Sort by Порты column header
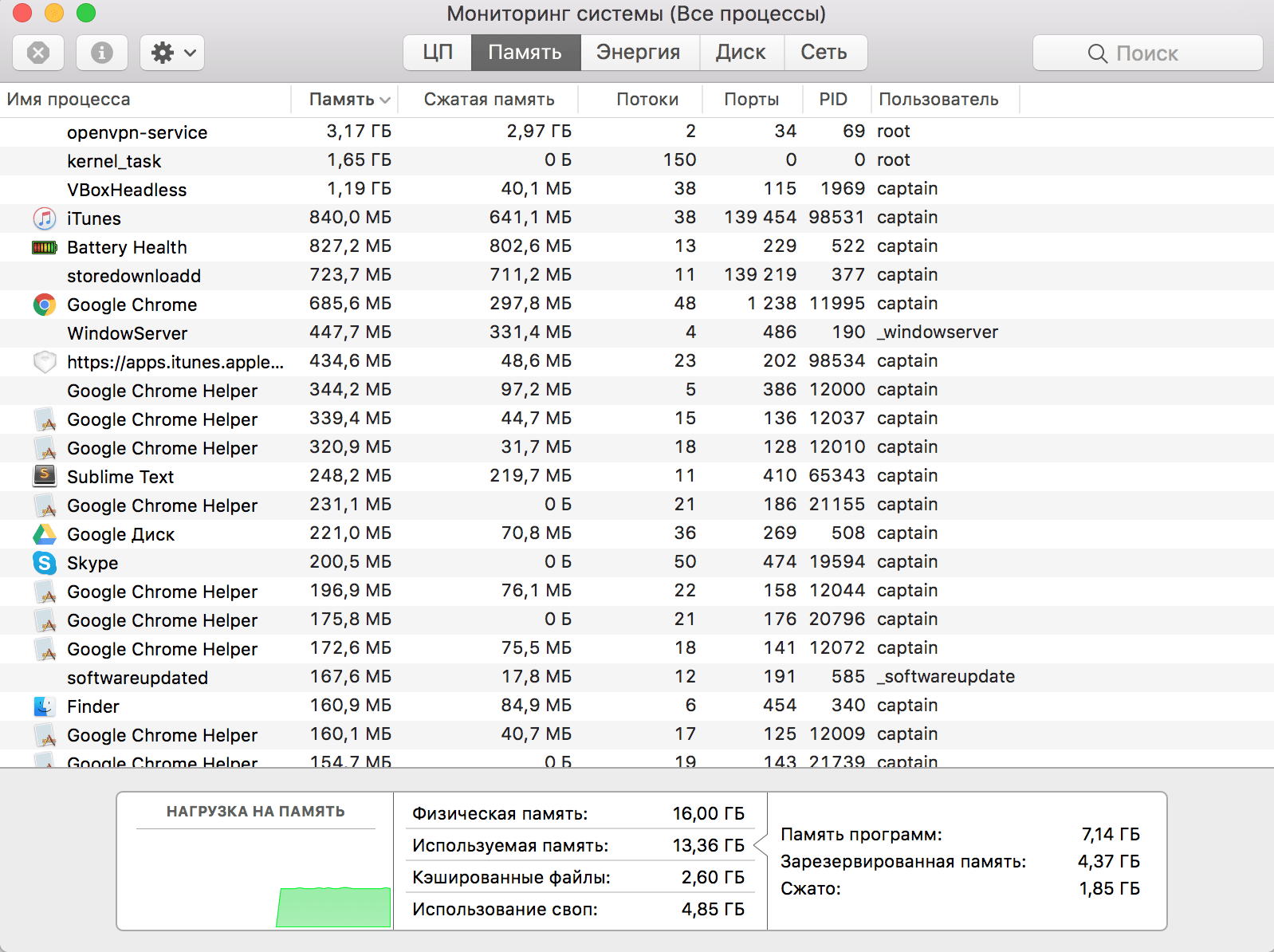 coord(752,100)
